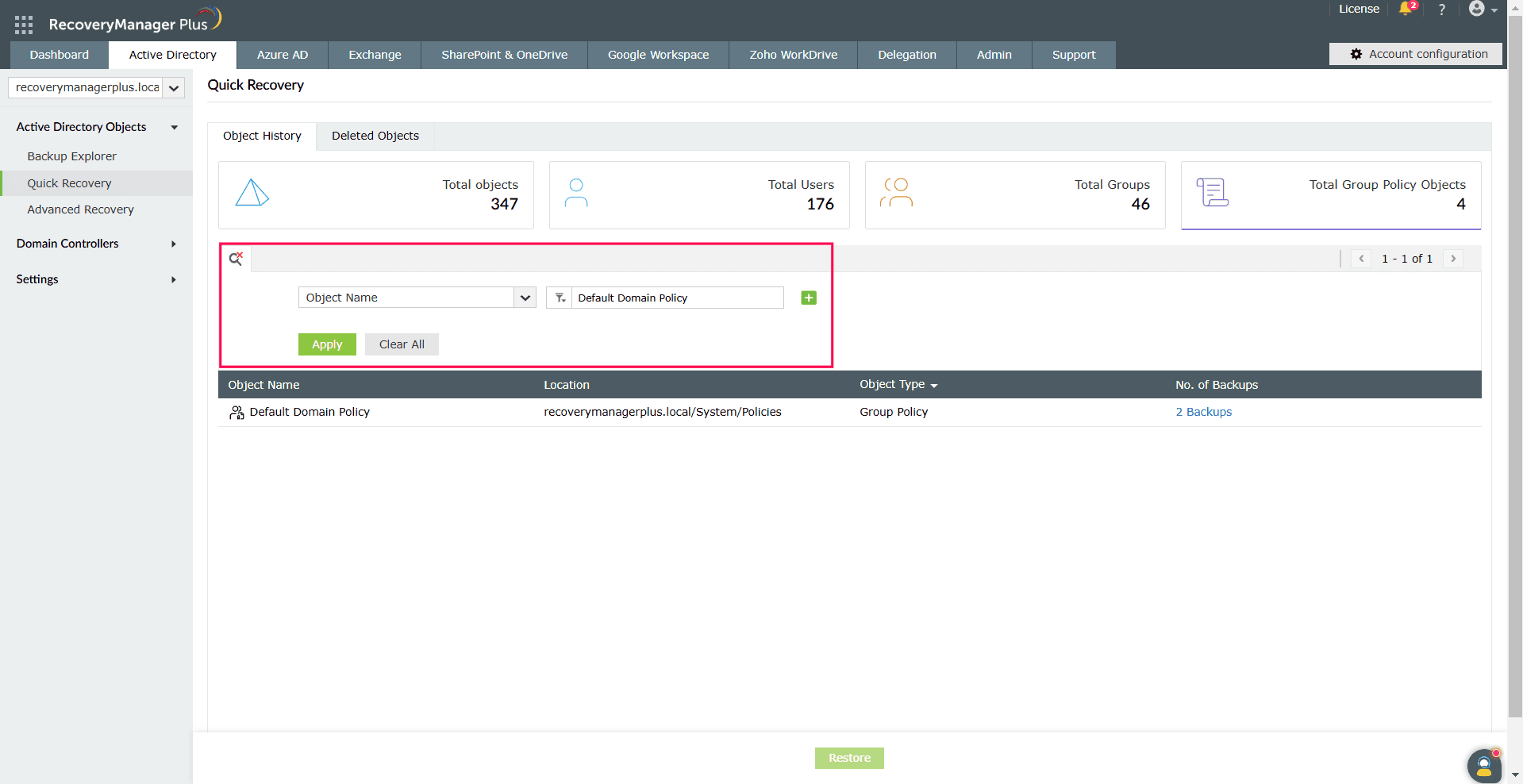Screen dimensions: 1523x784
Task: Click the Clear All button
Action: coord(402,344)
